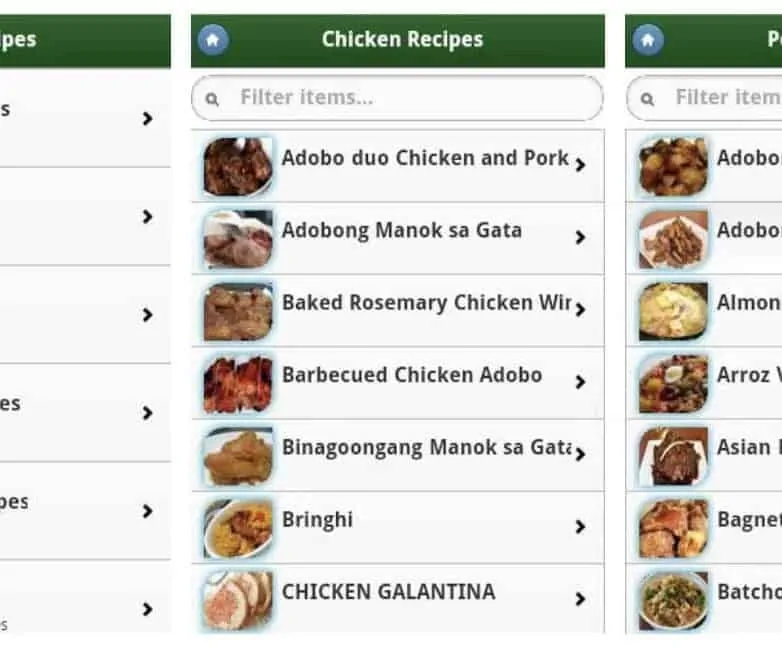Image resolution: width=782 pixels, height=654 pixels.
Task: Click inside the Chicken Recipes filter items field
Action: 410,98
